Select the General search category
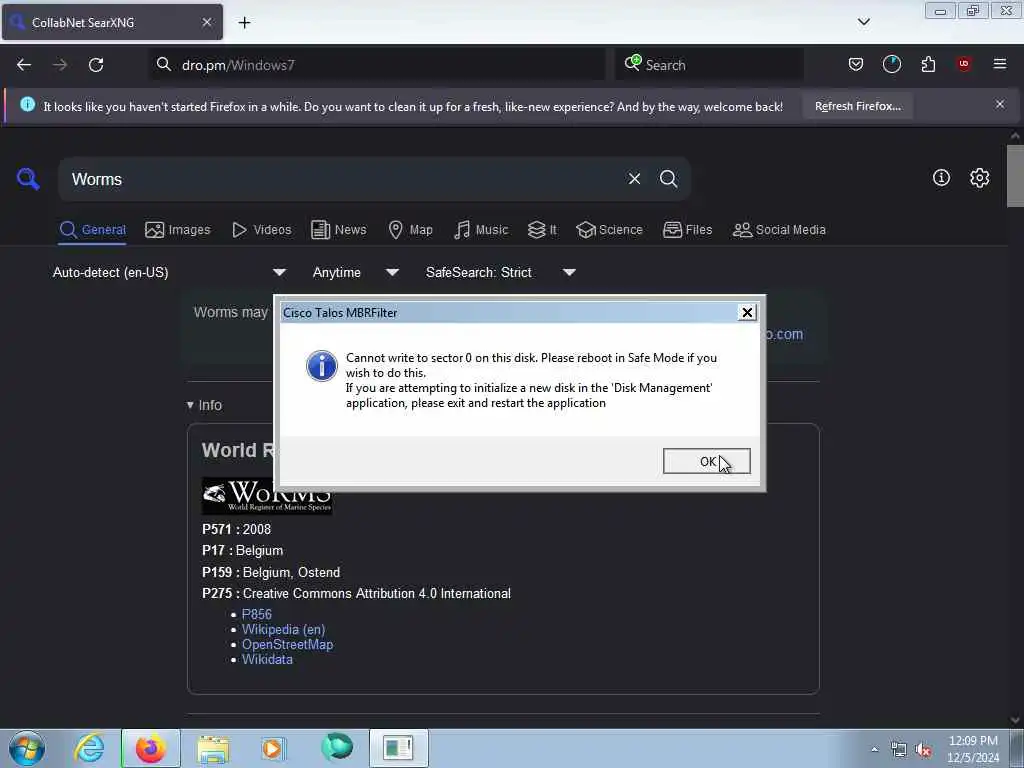The width and height of the screenshot is (1024, 768). 92,230
